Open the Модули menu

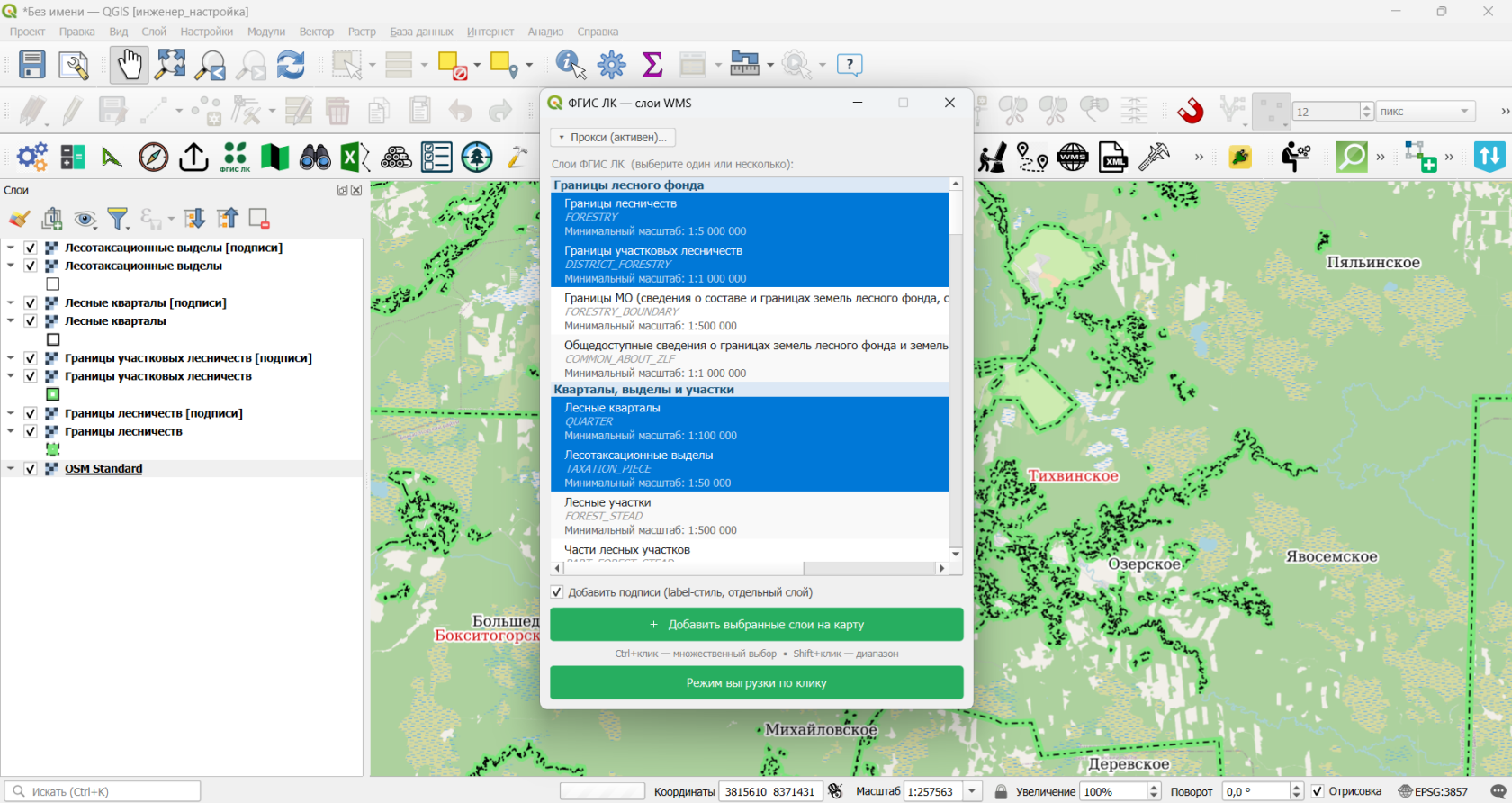[266, 32]
